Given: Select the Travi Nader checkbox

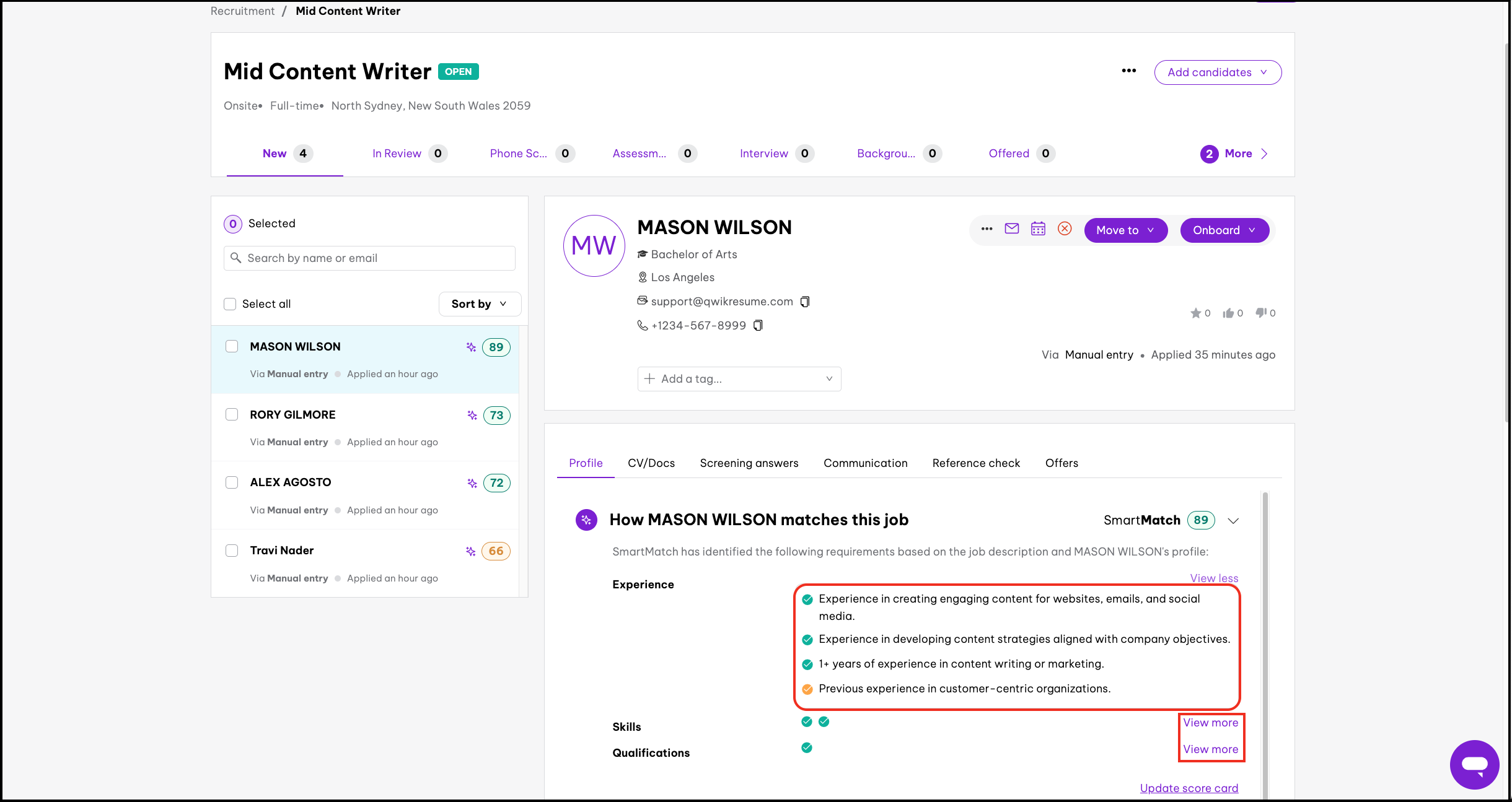Looking at the screenshot, I should (232, 551).
